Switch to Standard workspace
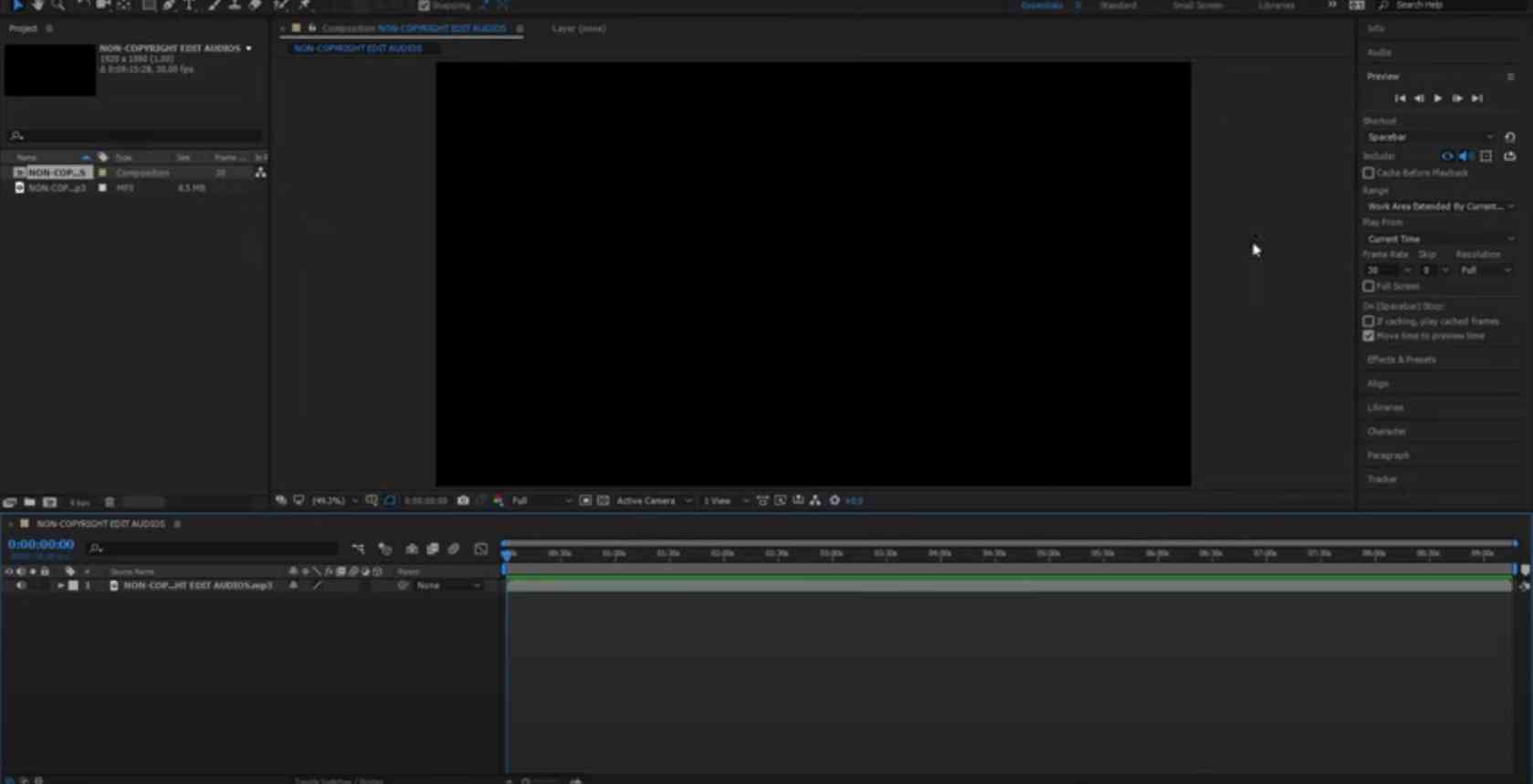 (x=1118, y=5)
